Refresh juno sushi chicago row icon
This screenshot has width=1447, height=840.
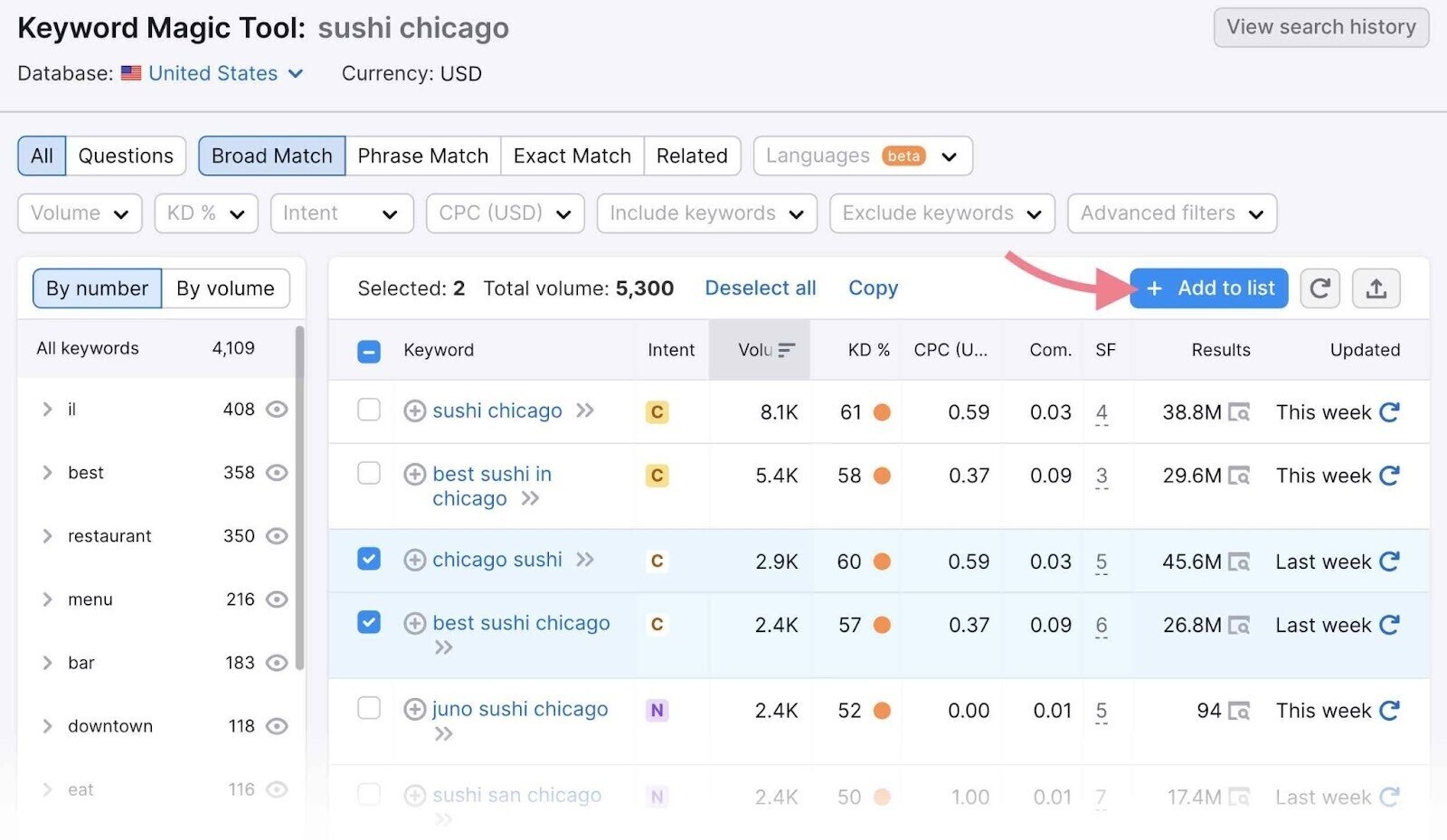point(1389,711)
